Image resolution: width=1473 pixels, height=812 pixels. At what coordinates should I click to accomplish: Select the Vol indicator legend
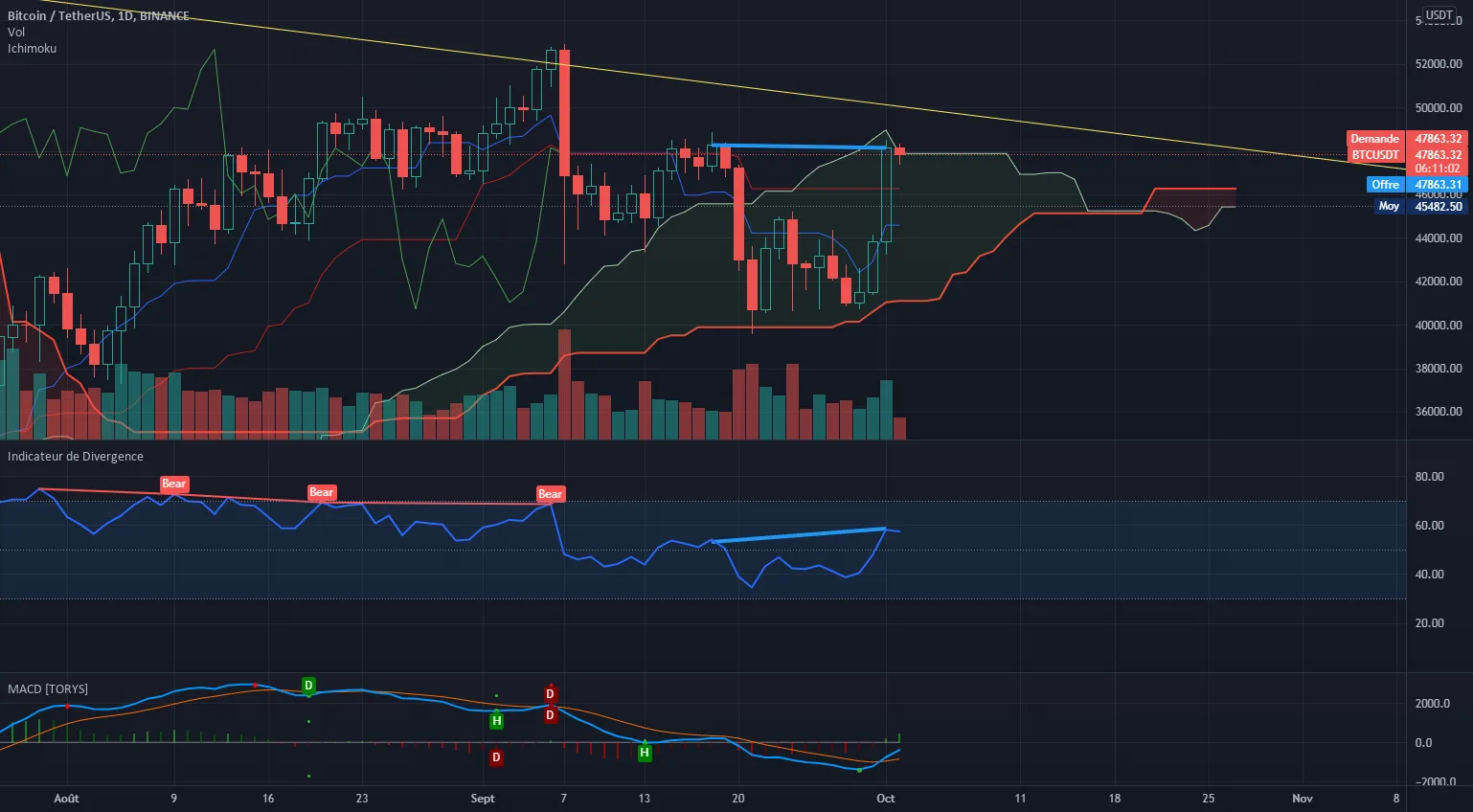coord(16,33)
